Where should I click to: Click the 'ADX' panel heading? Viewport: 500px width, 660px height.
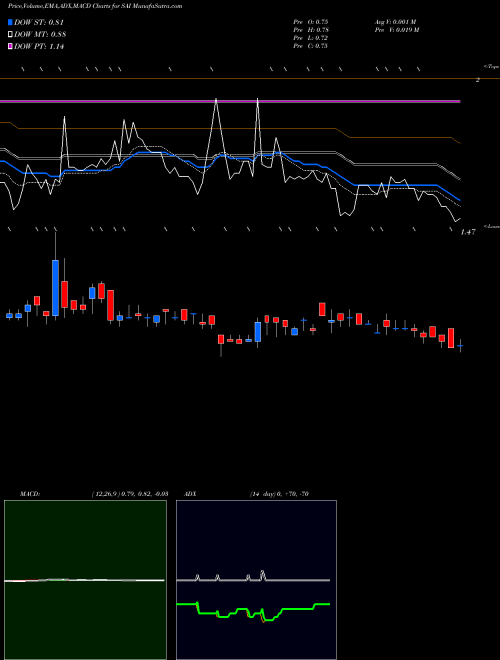tap(190, 494)
